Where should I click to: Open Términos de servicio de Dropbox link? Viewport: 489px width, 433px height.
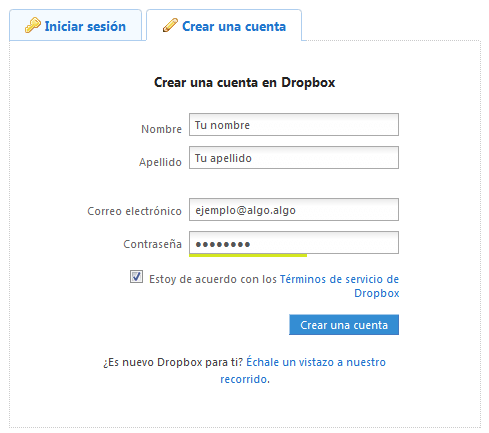pyautogui.click(x=339, y=286)
